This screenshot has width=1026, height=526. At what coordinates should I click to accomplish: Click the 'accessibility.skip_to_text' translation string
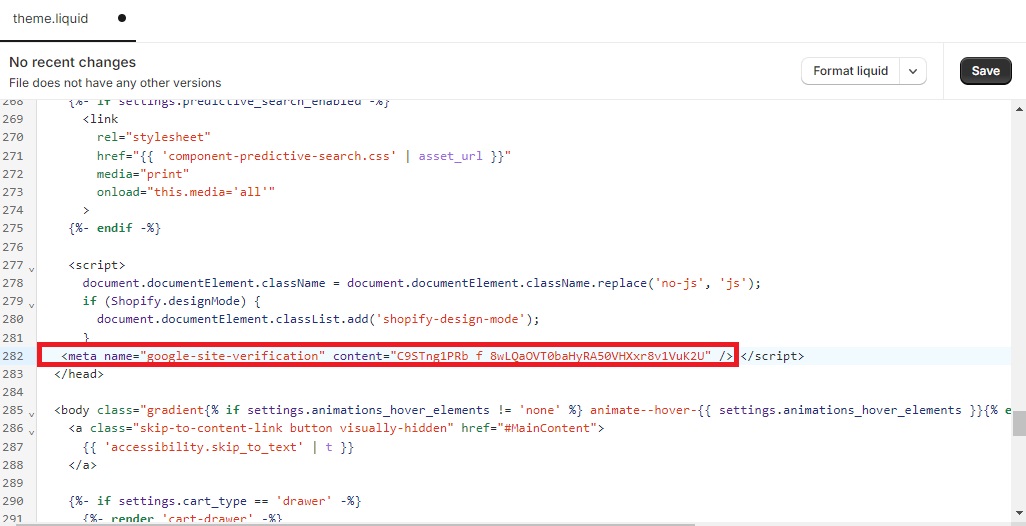click(204, 447)
